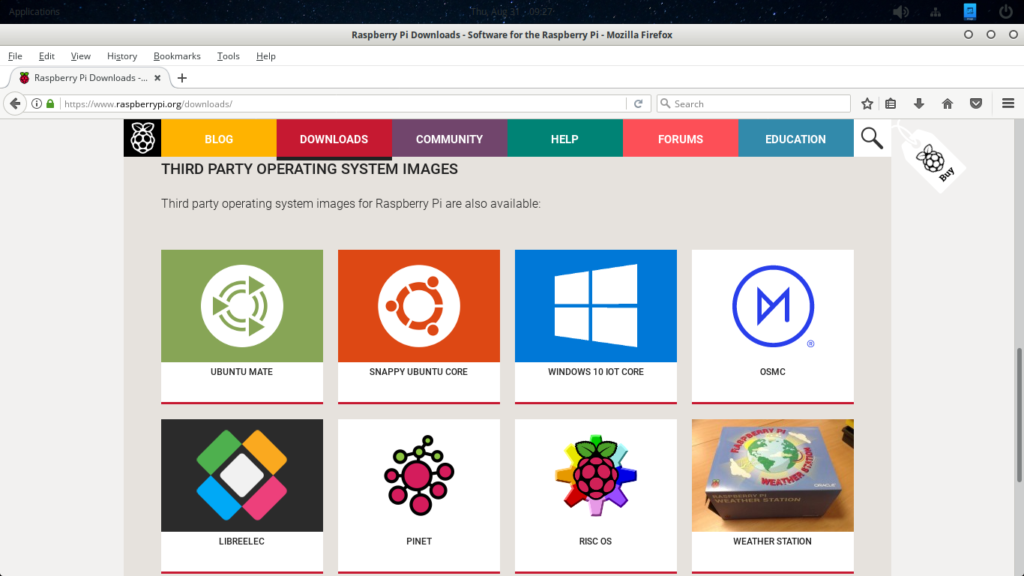
Task: Click the Raspberry Pi logo in site header
Action: 142,138
